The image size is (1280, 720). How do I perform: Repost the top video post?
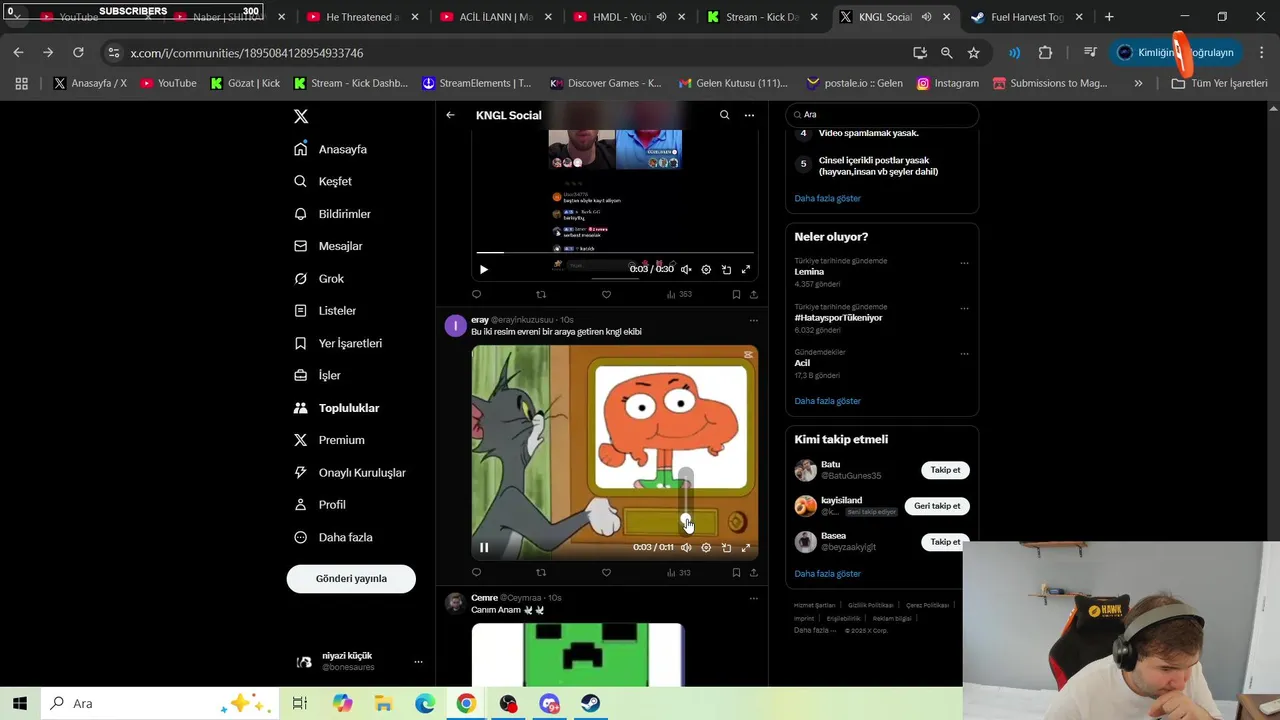[541, 294]
